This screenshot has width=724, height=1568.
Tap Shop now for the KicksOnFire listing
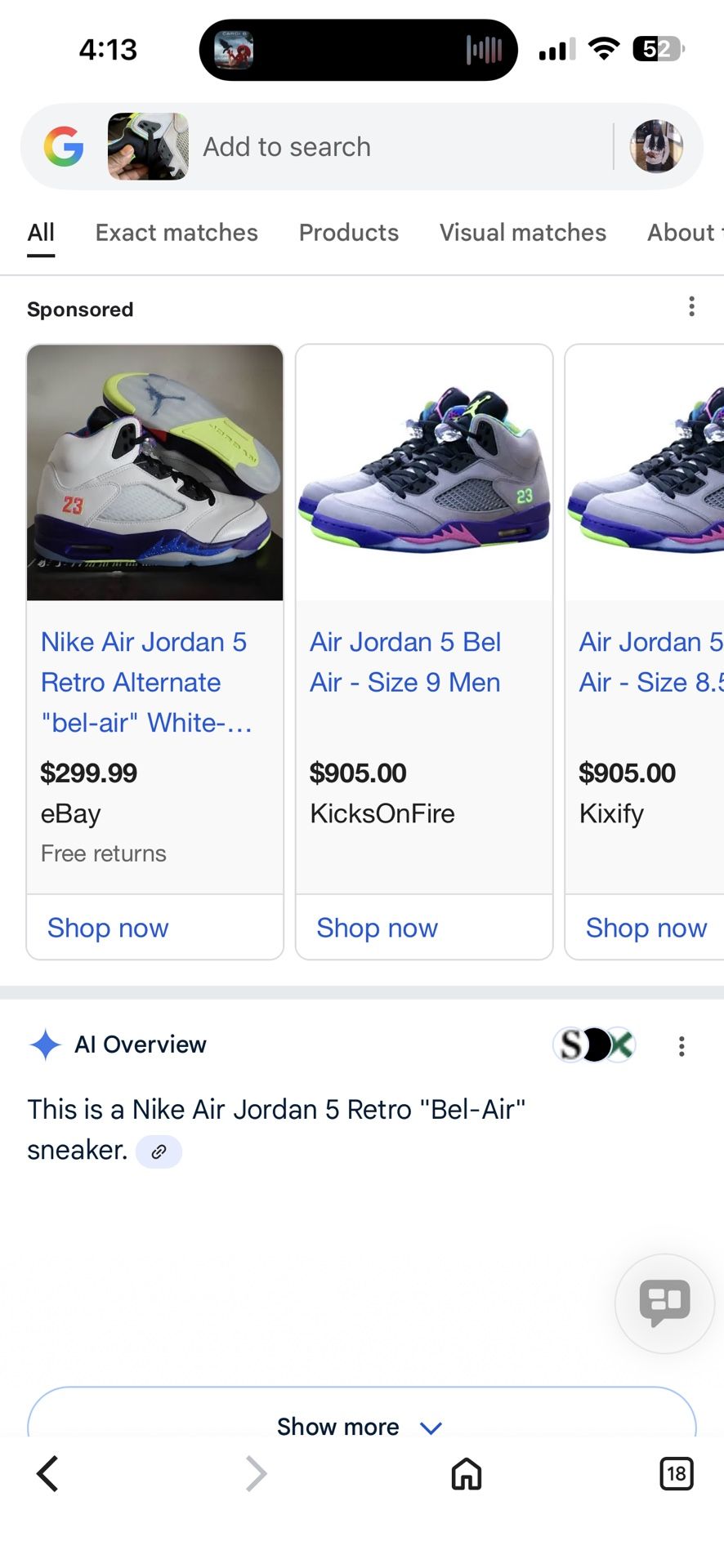pos(378,928)
